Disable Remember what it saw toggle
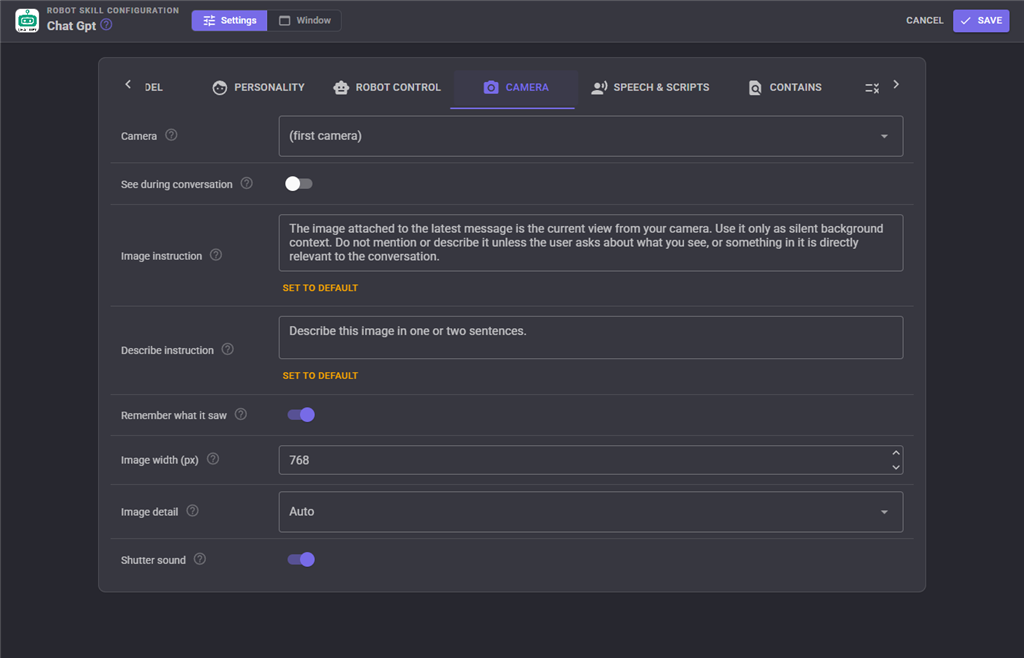 pos(301,415)
